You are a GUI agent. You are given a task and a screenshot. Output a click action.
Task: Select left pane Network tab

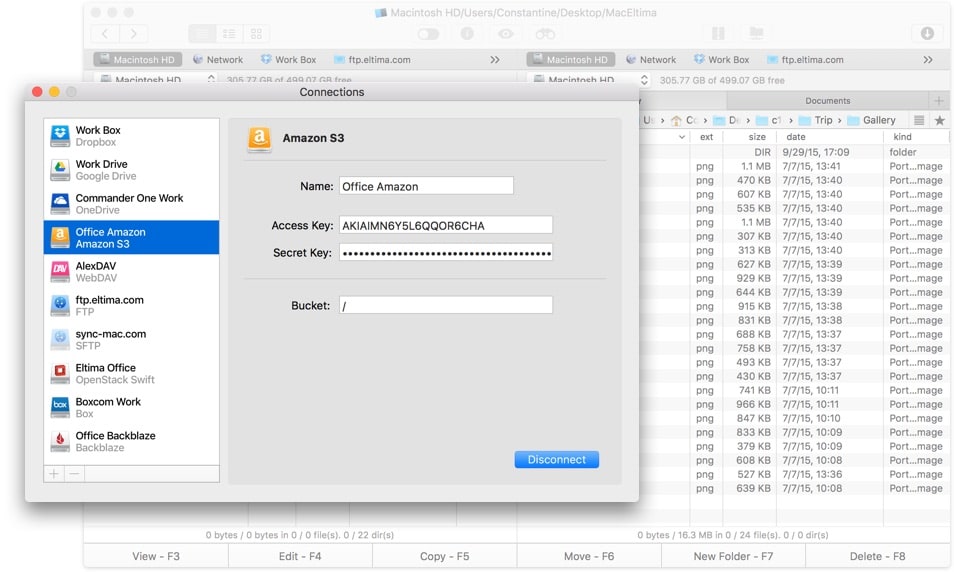(218, 60)
